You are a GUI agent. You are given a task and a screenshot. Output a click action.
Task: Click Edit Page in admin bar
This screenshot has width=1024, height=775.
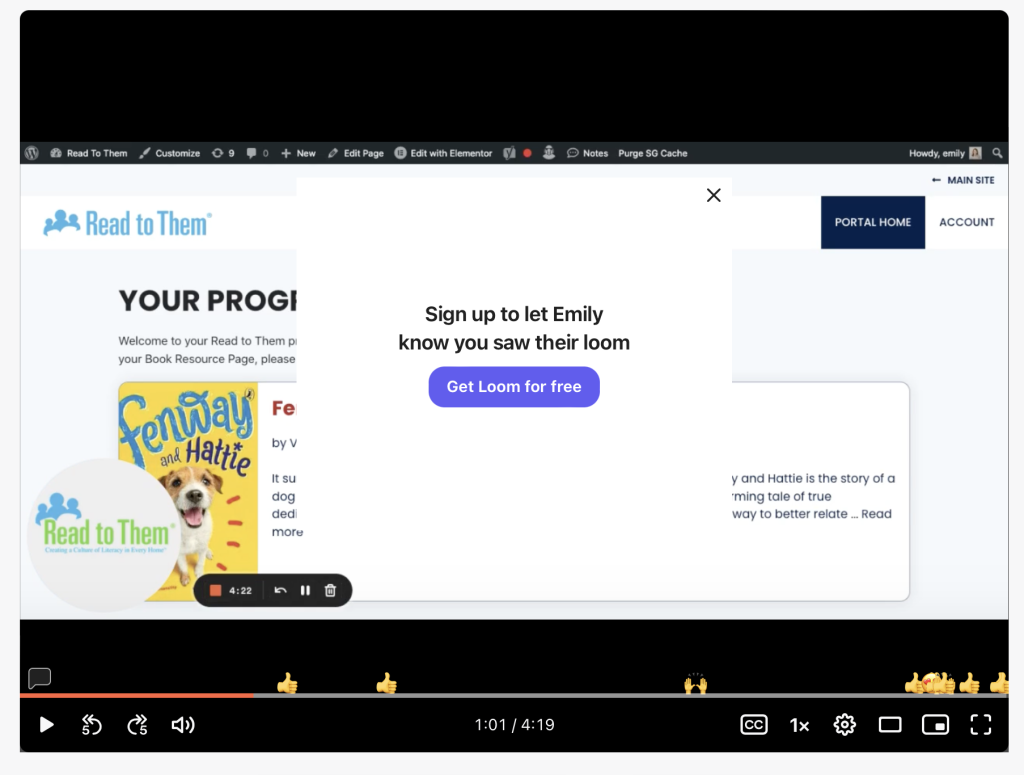356,153
